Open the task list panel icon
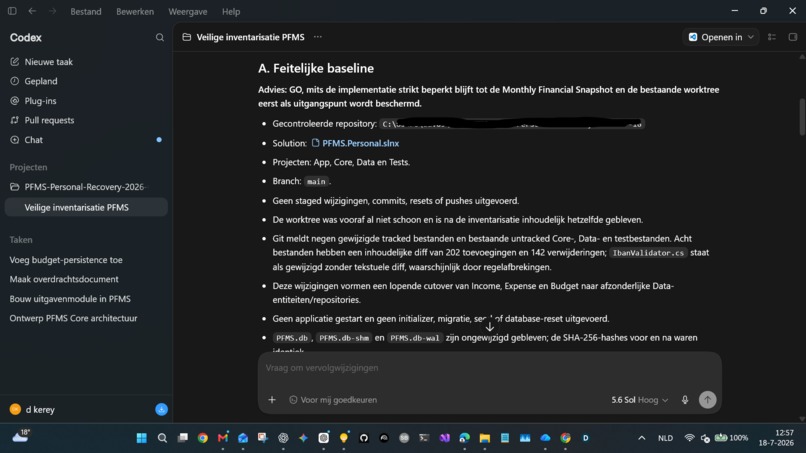 (x=772, y=37)
